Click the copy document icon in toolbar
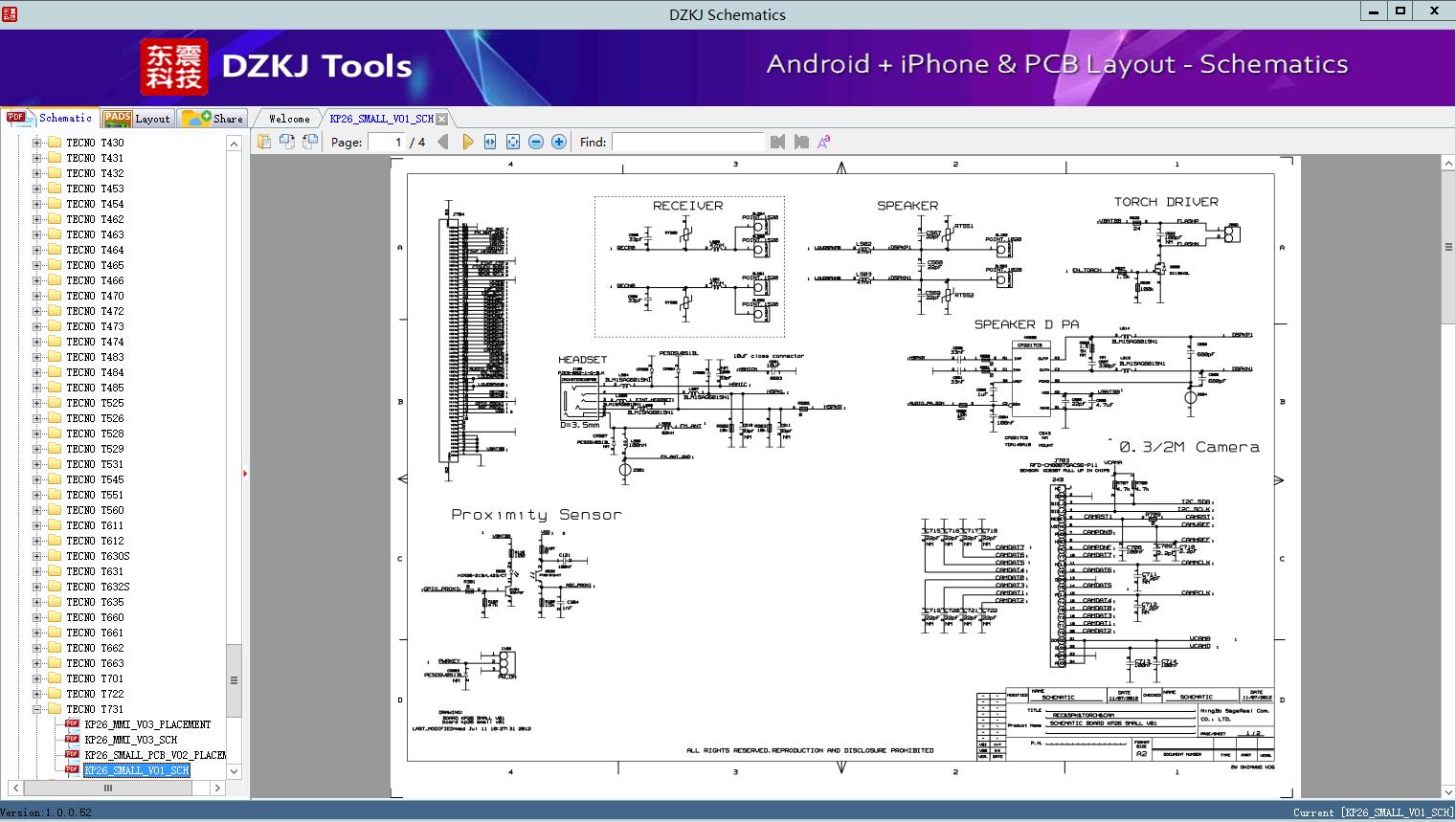Viewport: 1456px width, 822px height. coord(263,142)
